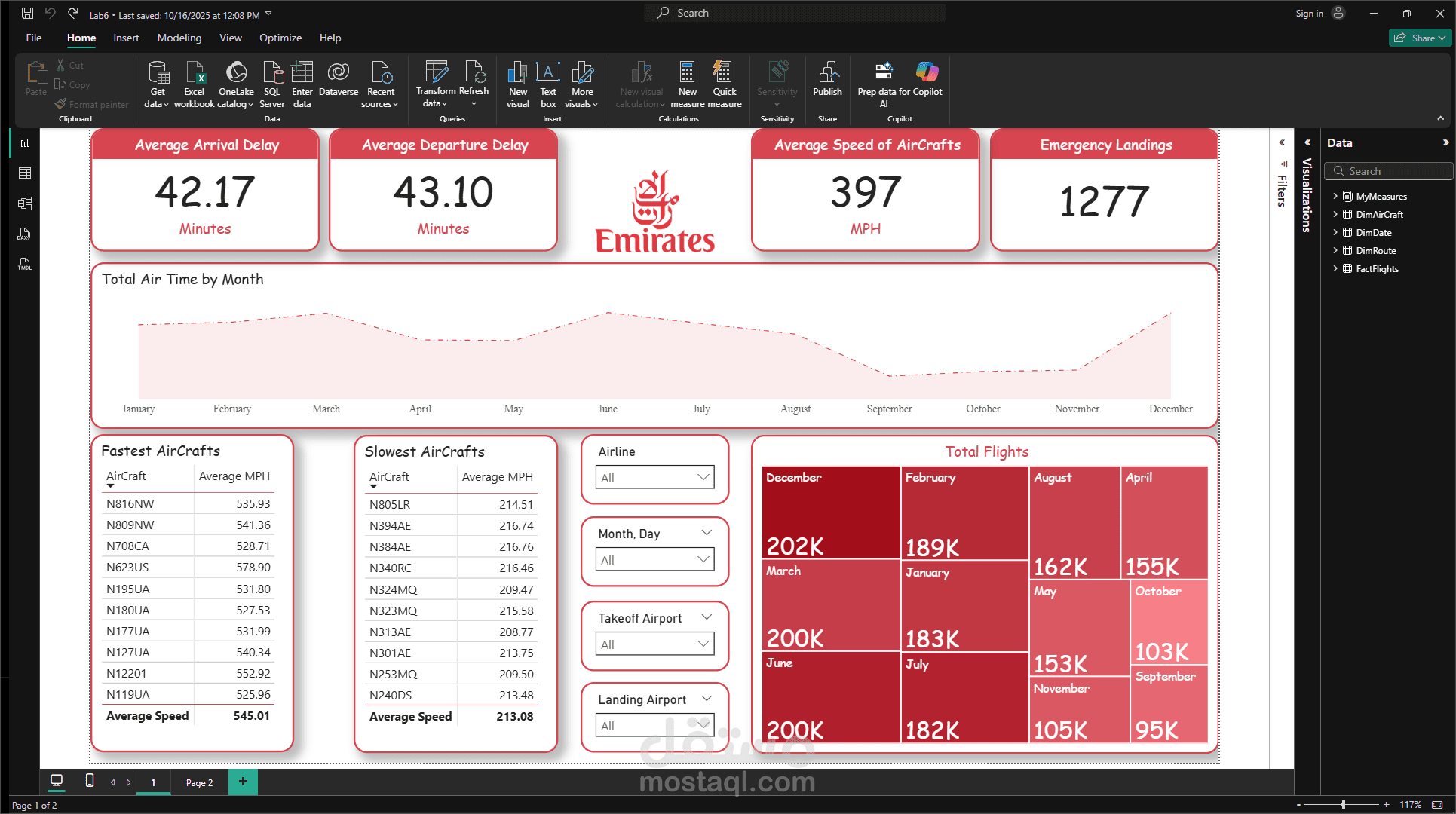1456x814 pixels.
Task: Add a new report page
Action: pyautogui.click(x=243, y=782)
